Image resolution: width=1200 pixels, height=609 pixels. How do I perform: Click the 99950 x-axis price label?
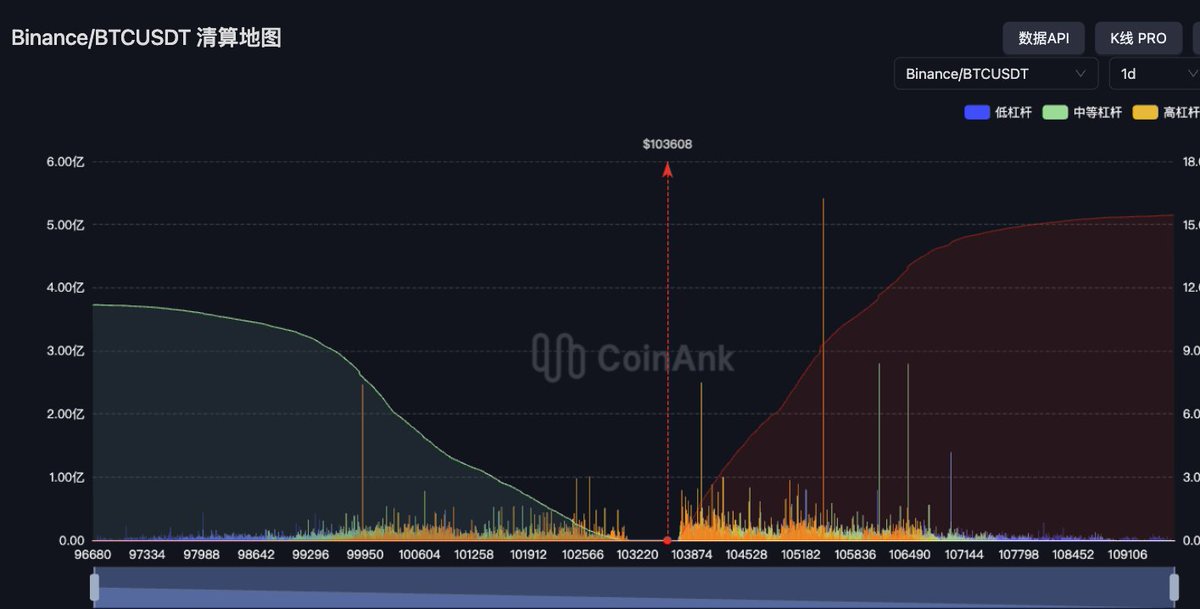point(365,555)
